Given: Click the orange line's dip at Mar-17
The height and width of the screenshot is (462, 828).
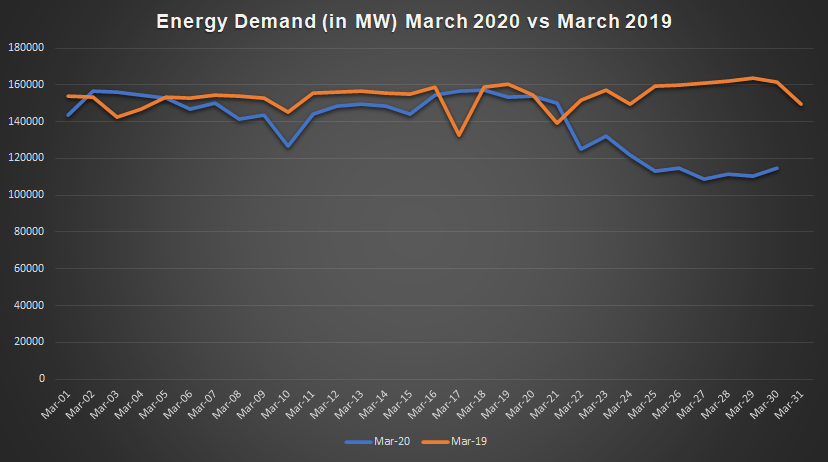Looking at the screenshot, I should (458, 135).
